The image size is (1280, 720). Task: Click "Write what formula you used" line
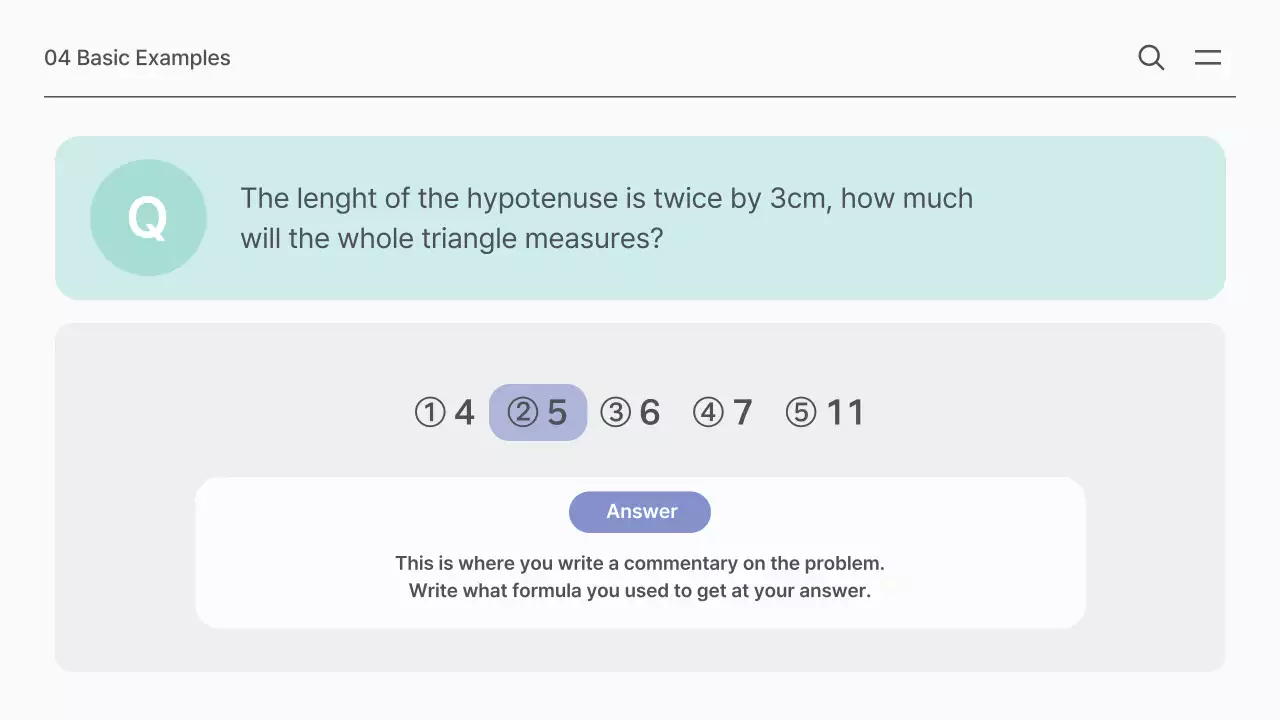coord(640,590)
